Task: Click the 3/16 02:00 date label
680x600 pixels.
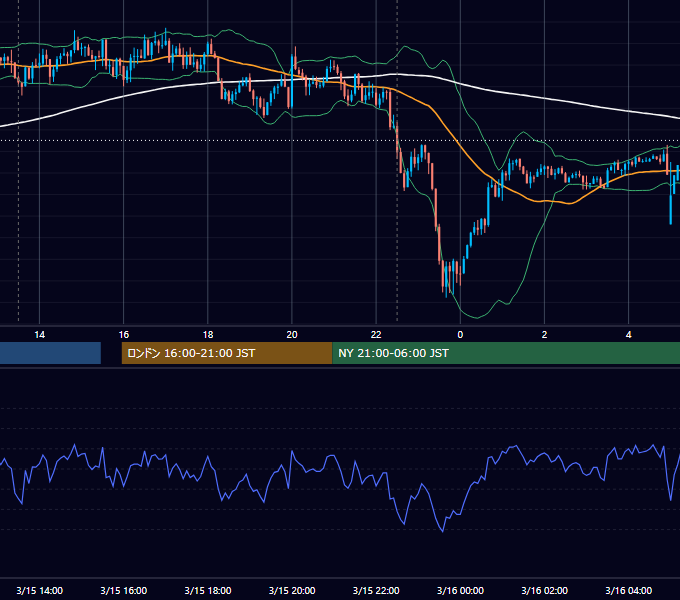Action: 544,590
